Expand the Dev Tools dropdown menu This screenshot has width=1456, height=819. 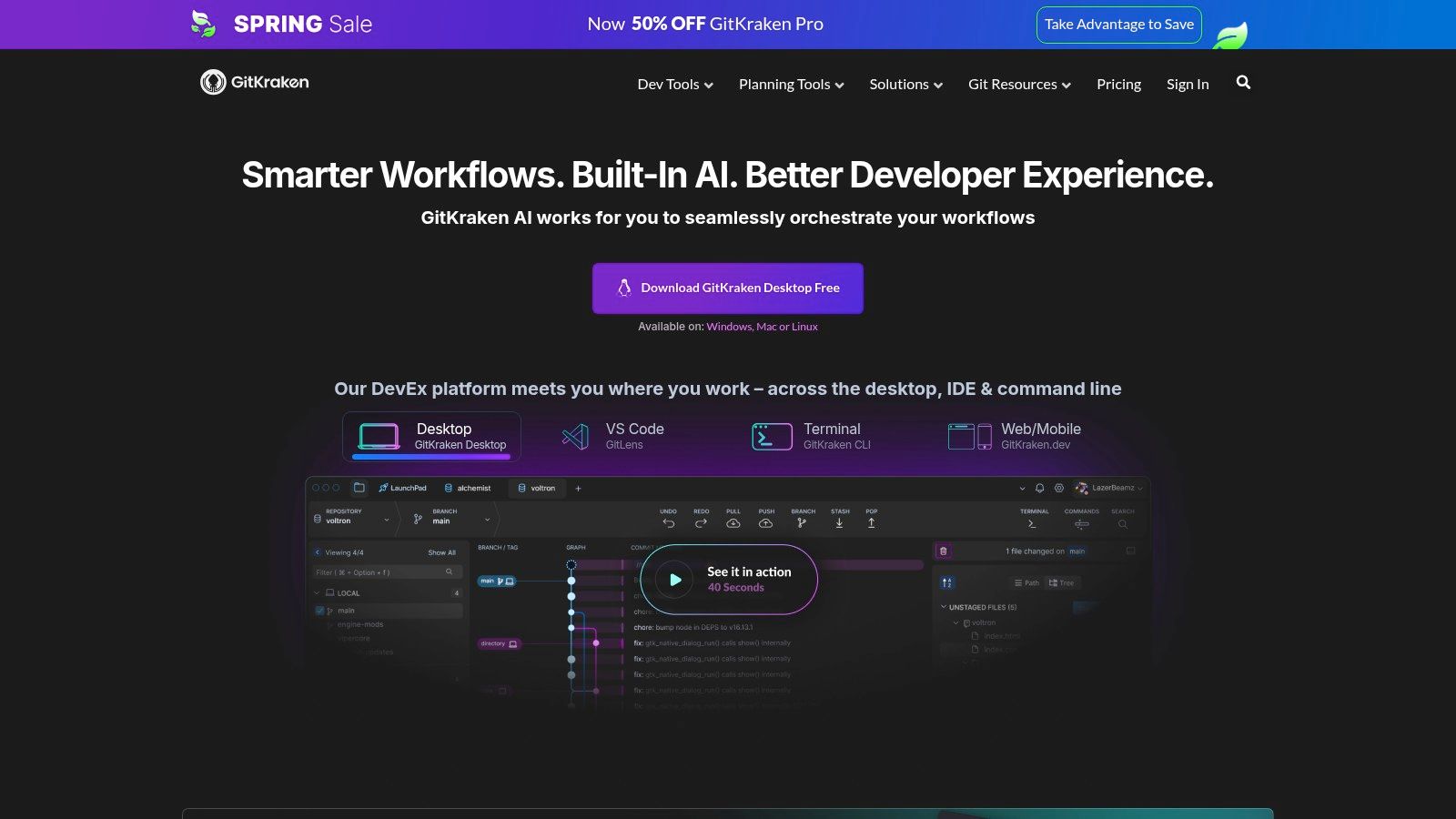click(x=674, y=84)
